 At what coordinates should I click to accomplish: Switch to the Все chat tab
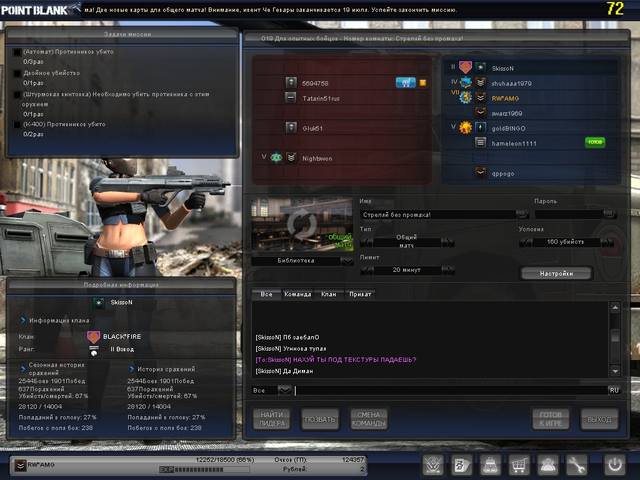[x=266, y=294]
